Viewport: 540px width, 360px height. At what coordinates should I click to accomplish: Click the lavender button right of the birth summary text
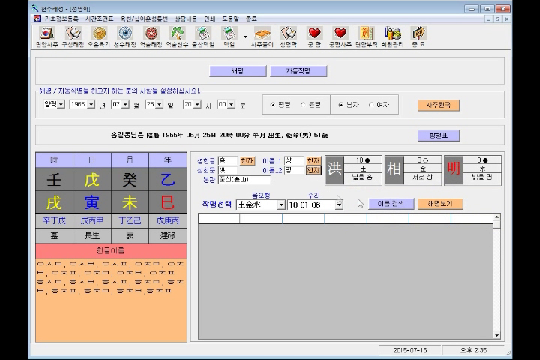coord(438,136)
